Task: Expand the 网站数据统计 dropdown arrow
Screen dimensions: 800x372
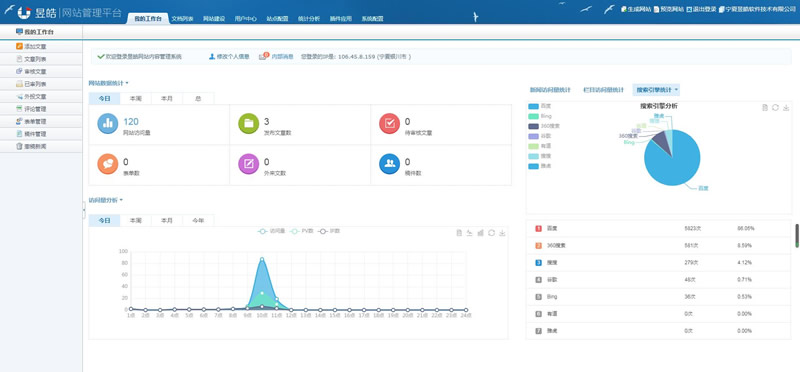Action: [x=127, y=83]
